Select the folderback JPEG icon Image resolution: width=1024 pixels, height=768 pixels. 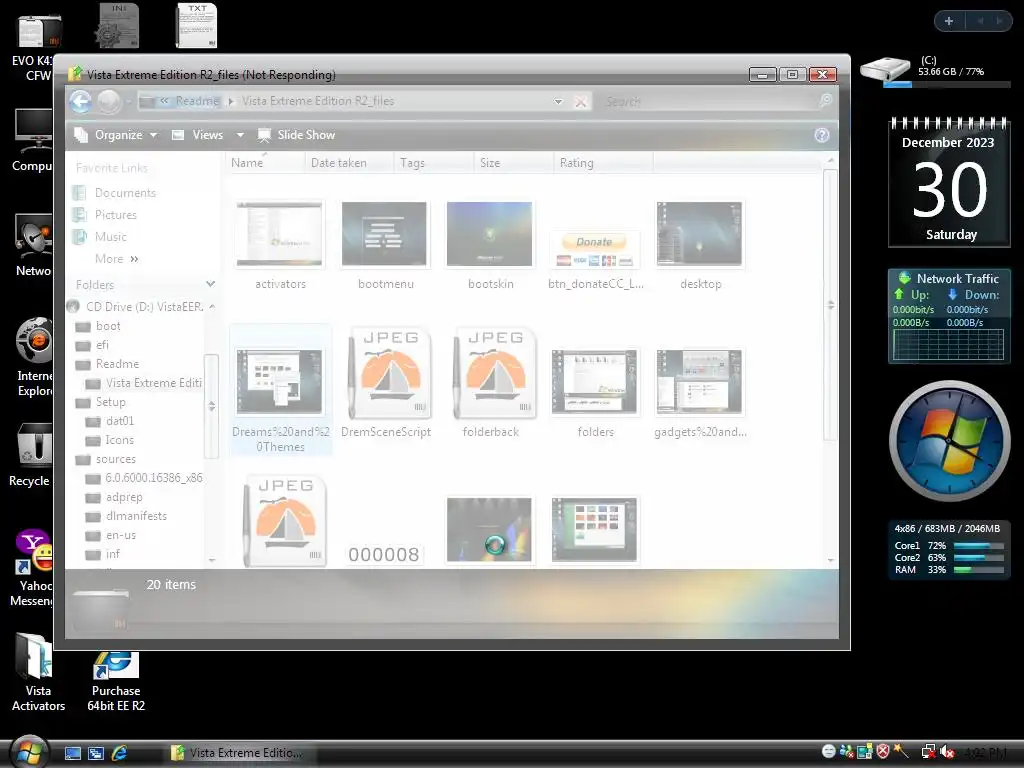click(x=494, y=373)
